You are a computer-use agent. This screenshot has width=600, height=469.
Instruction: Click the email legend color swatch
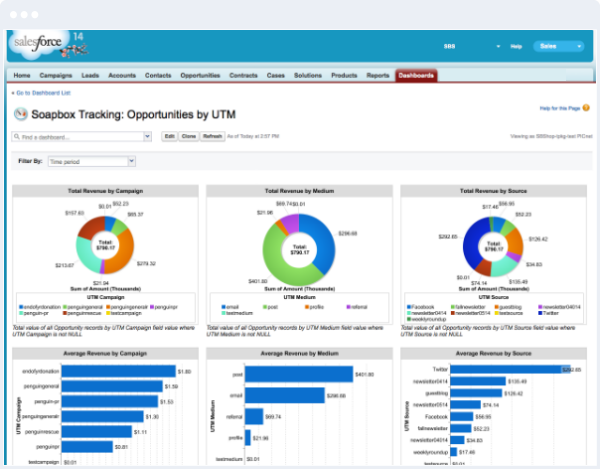point(223,307)
